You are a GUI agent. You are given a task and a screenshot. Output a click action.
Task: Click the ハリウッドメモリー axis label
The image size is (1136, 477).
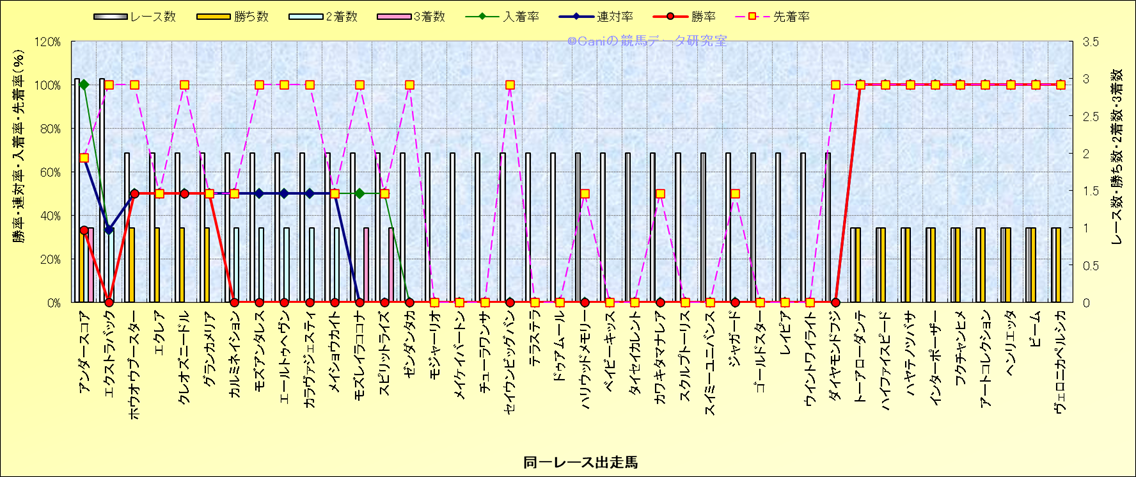(584, 356)
